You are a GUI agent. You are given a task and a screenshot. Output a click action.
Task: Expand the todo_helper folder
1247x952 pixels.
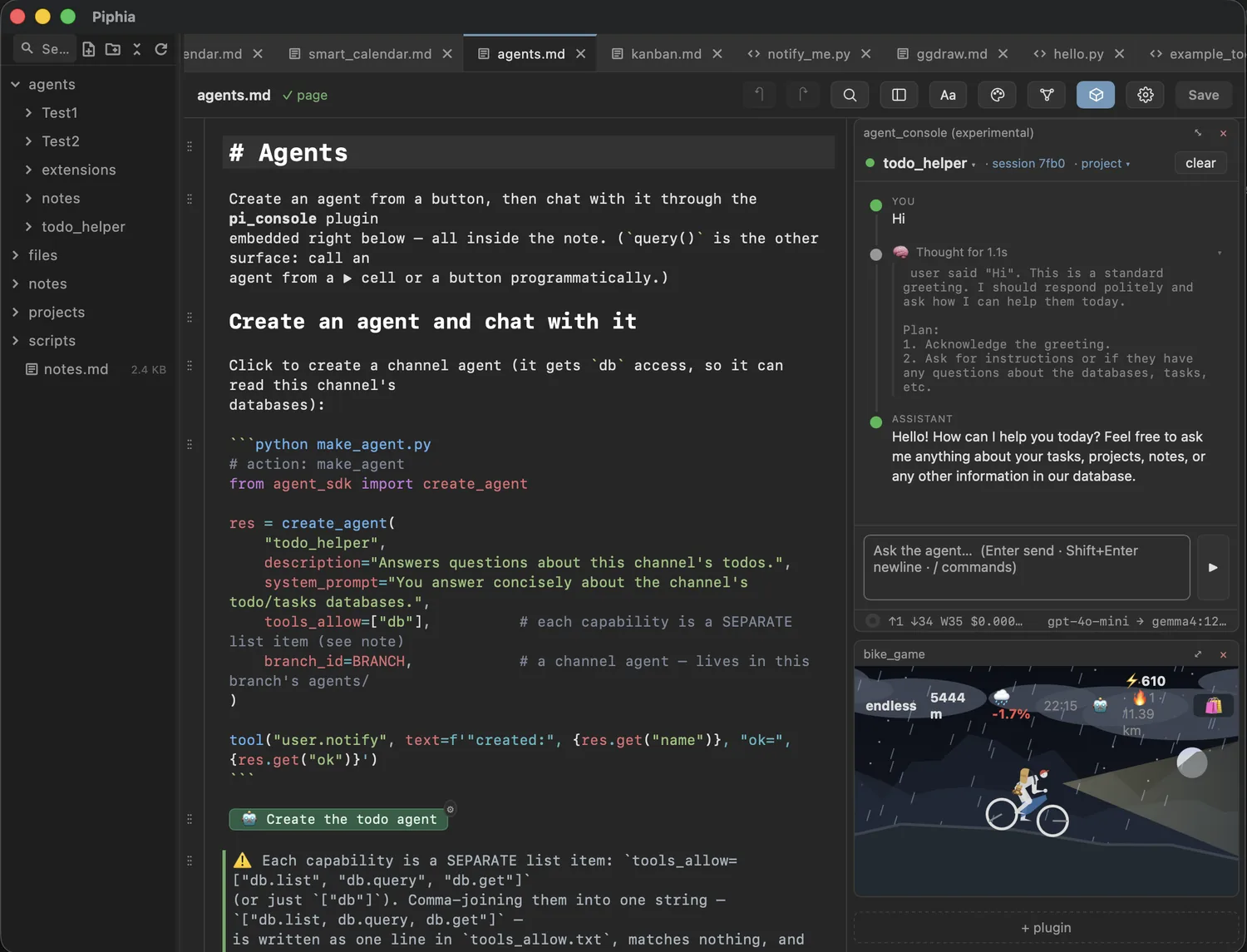pyautogui.click(x=28, y=226)
